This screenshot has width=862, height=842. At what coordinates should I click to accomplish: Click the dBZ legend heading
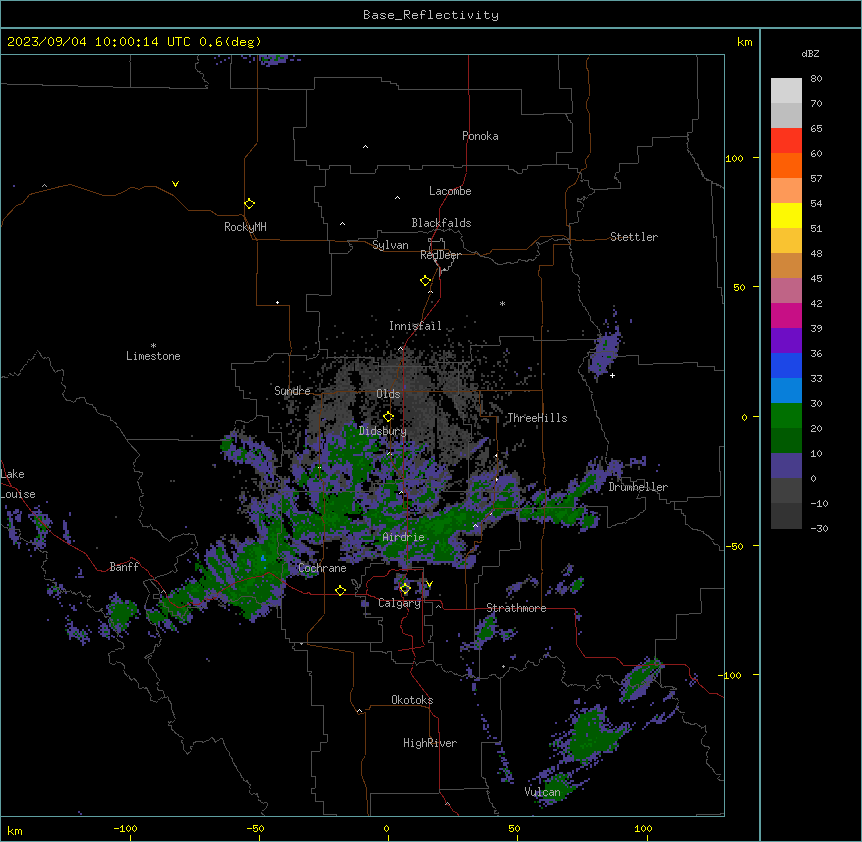810,54
